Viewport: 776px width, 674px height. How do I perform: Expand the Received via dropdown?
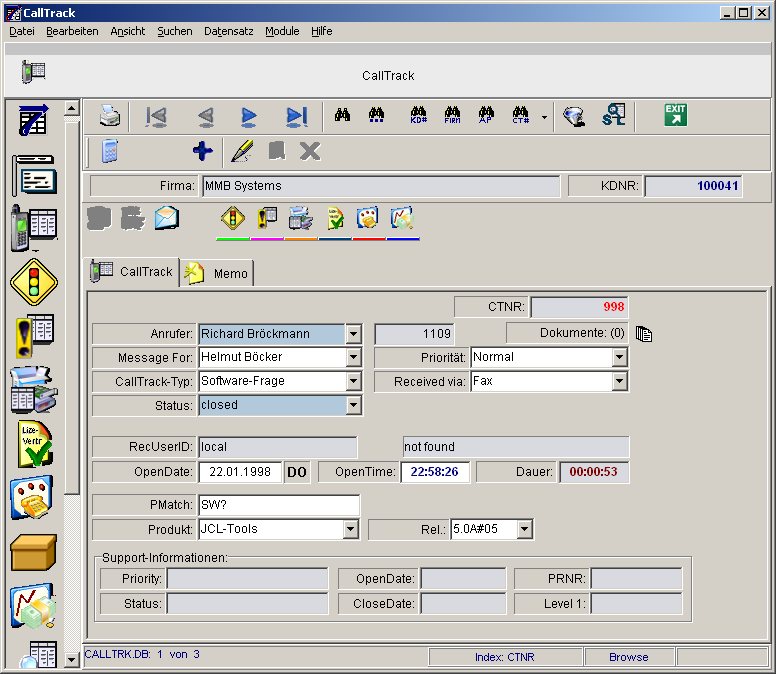click(619, 381)
